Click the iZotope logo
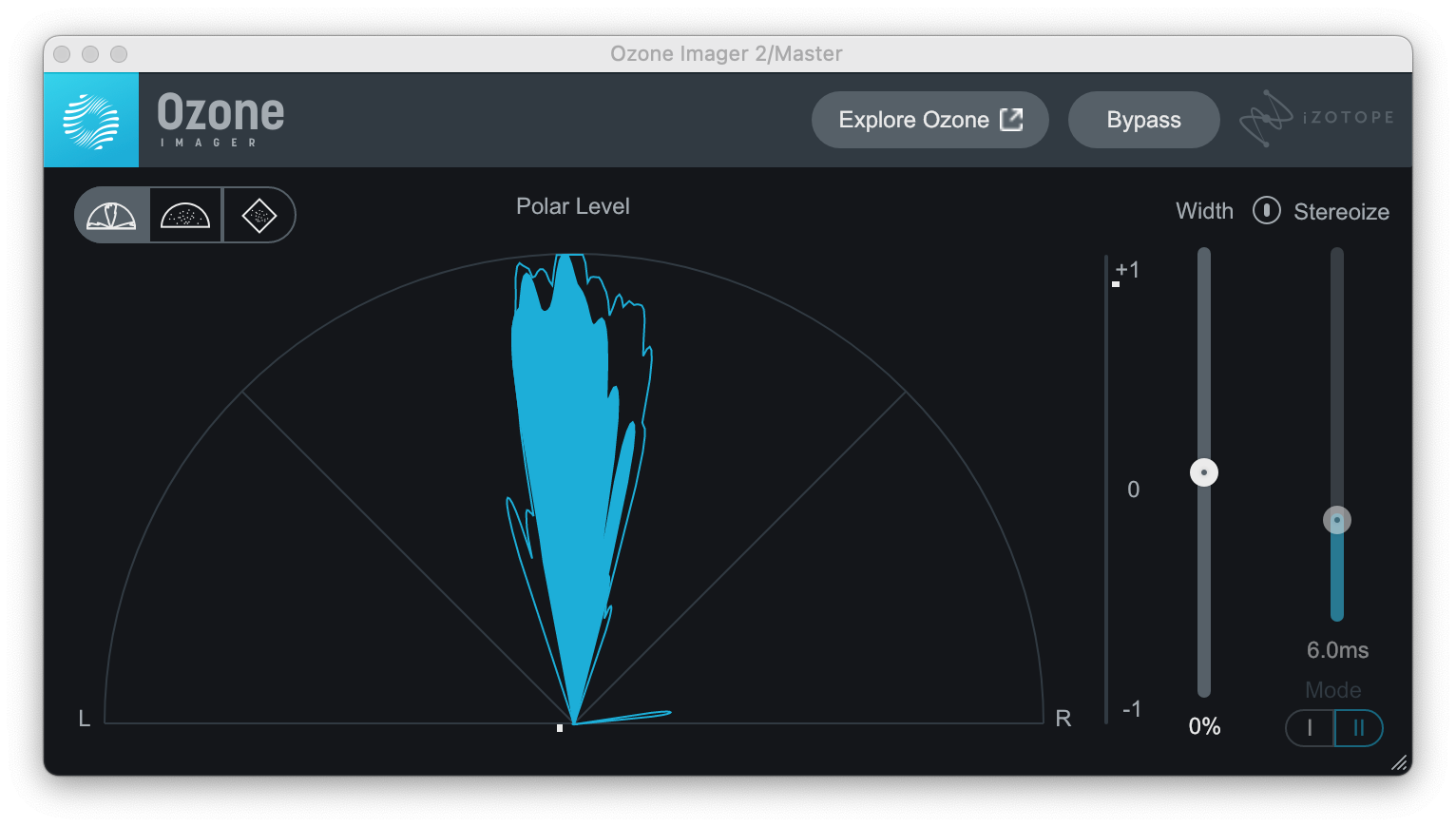Screen dimensions: 1456x827 click(1316, 119)
